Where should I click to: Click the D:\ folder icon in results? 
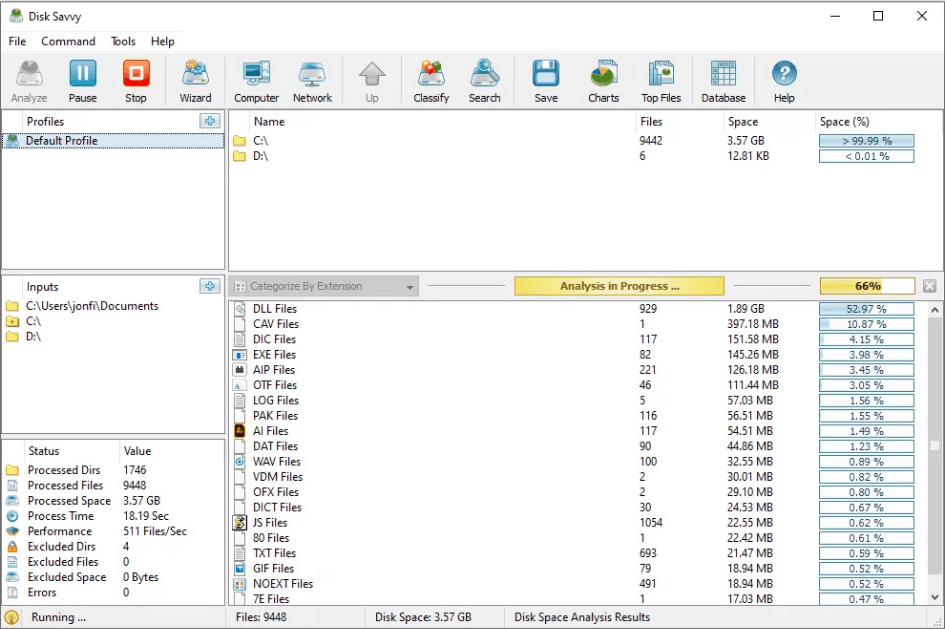click(240, 156)
